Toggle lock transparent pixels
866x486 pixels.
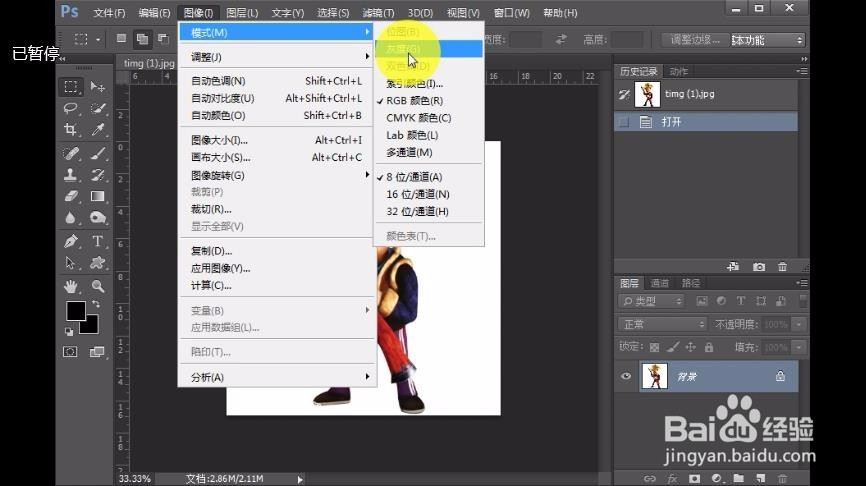(654, 347)
